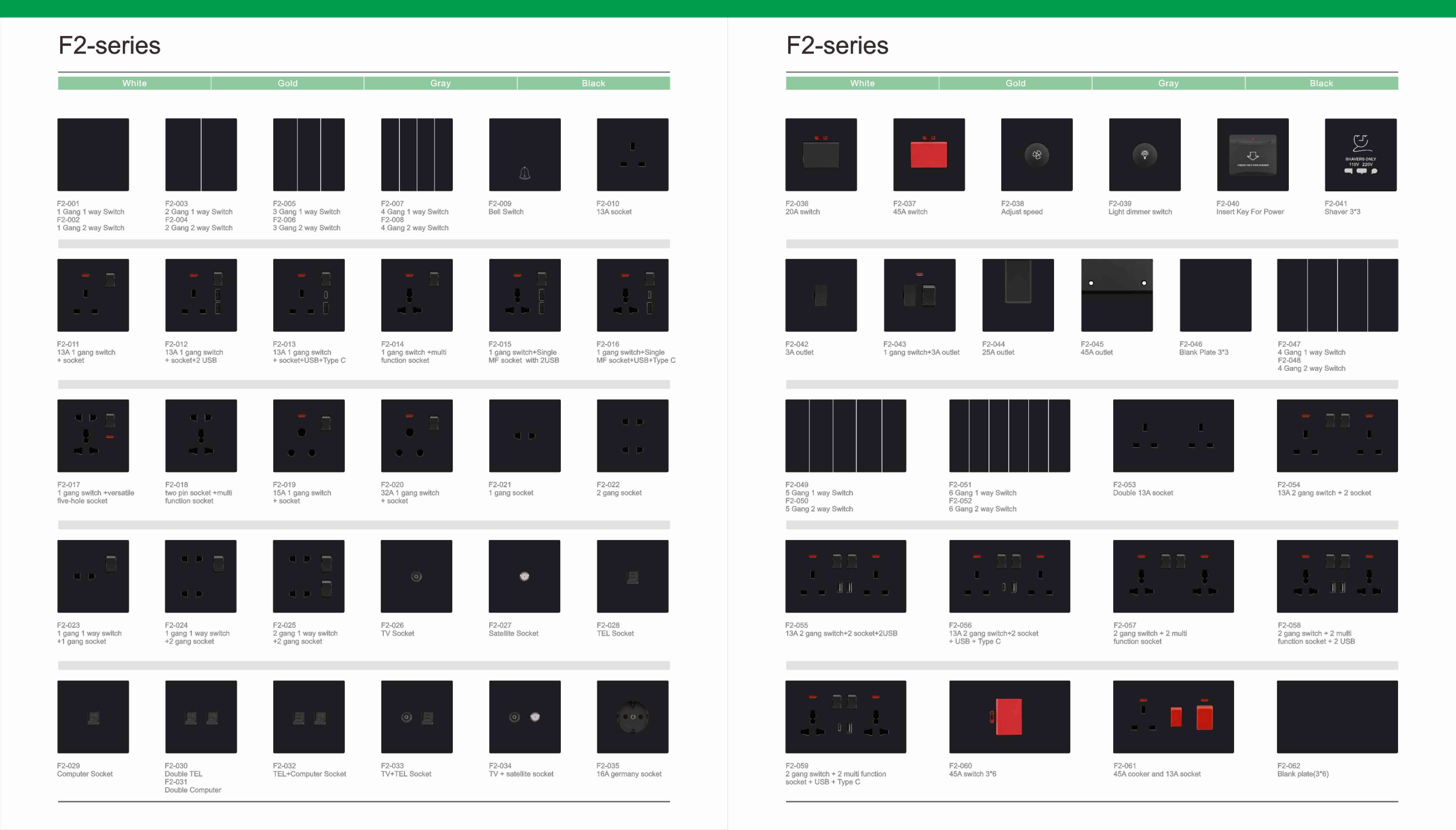Open the F2-037 45A red switch image

[929, 155]
